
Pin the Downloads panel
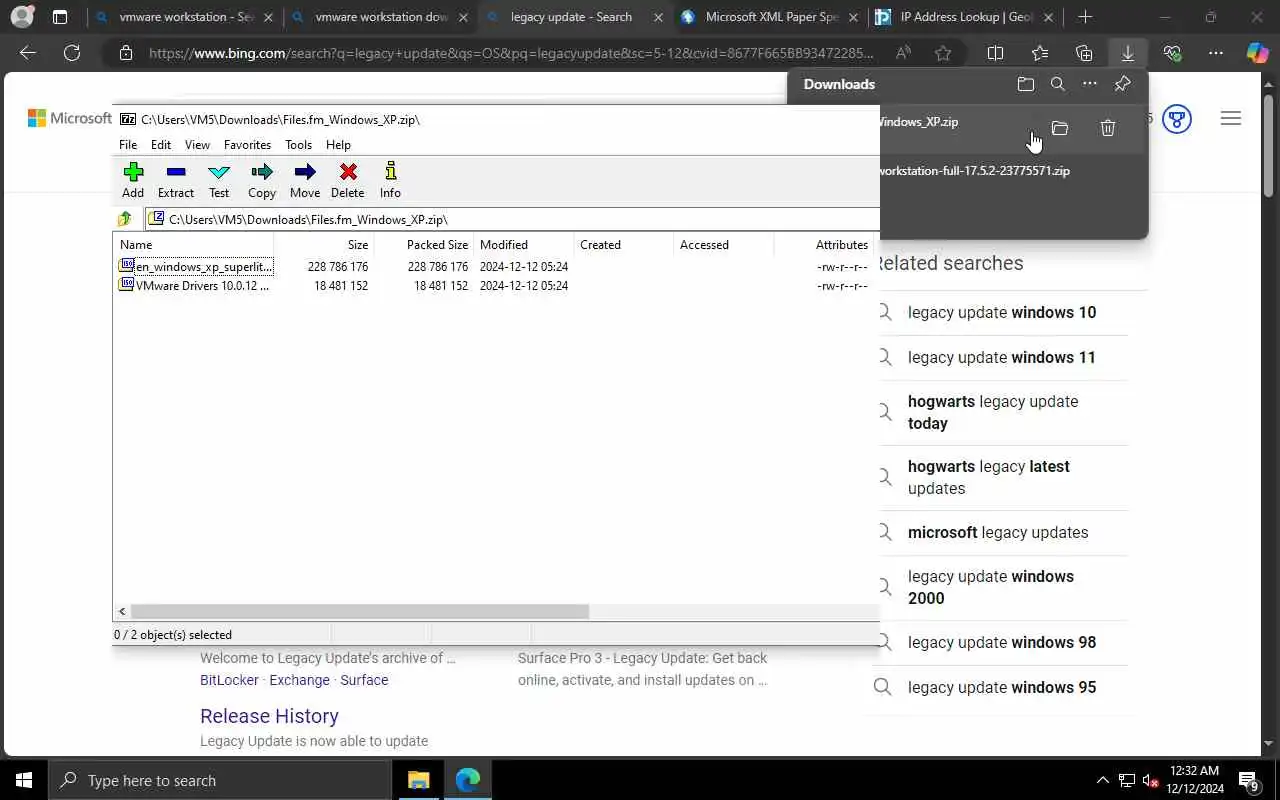(1122, 84)
